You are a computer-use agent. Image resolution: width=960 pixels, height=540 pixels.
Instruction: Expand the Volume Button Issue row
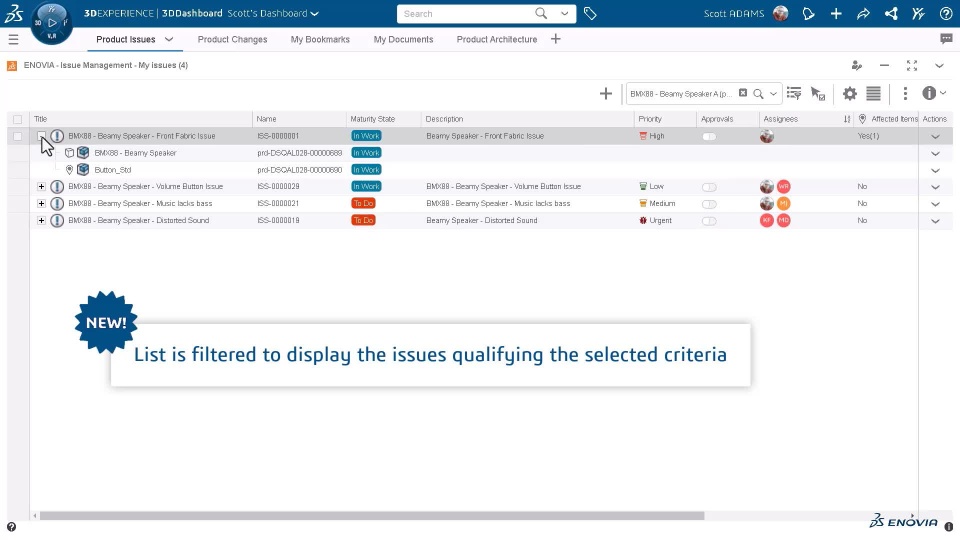click(41, 187)
